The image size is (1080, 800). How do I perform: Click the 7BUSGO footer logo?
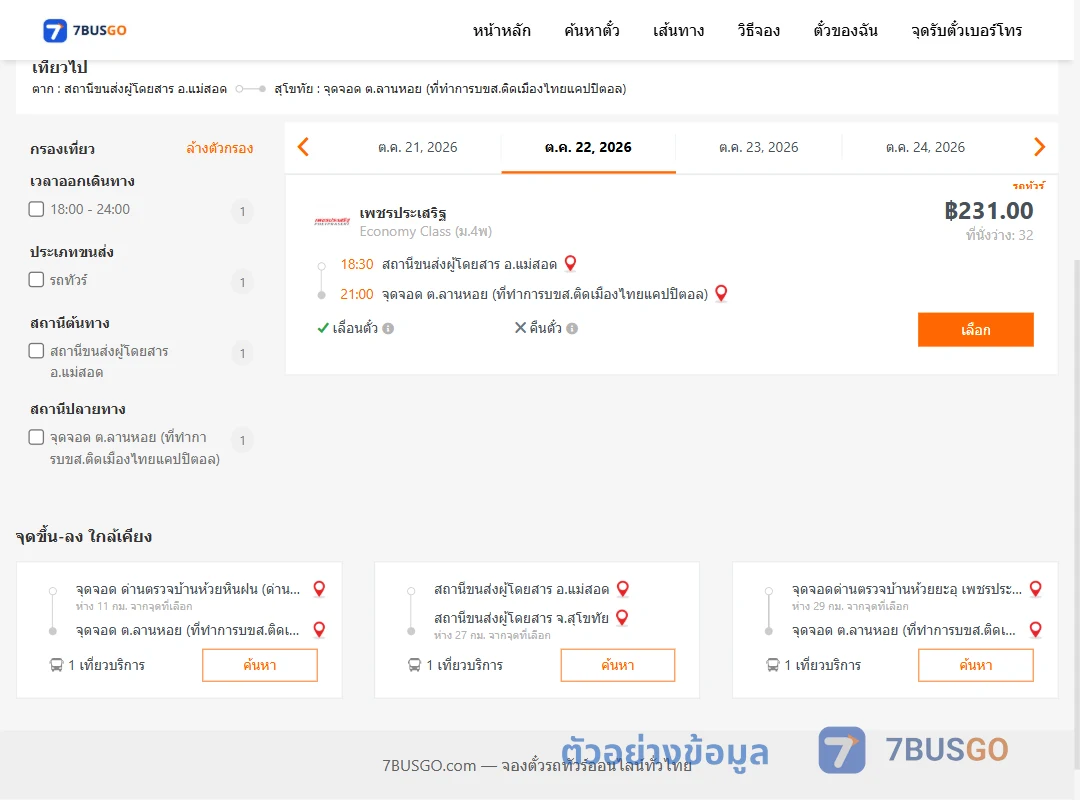pyautogui.click(x=913, y=750)
